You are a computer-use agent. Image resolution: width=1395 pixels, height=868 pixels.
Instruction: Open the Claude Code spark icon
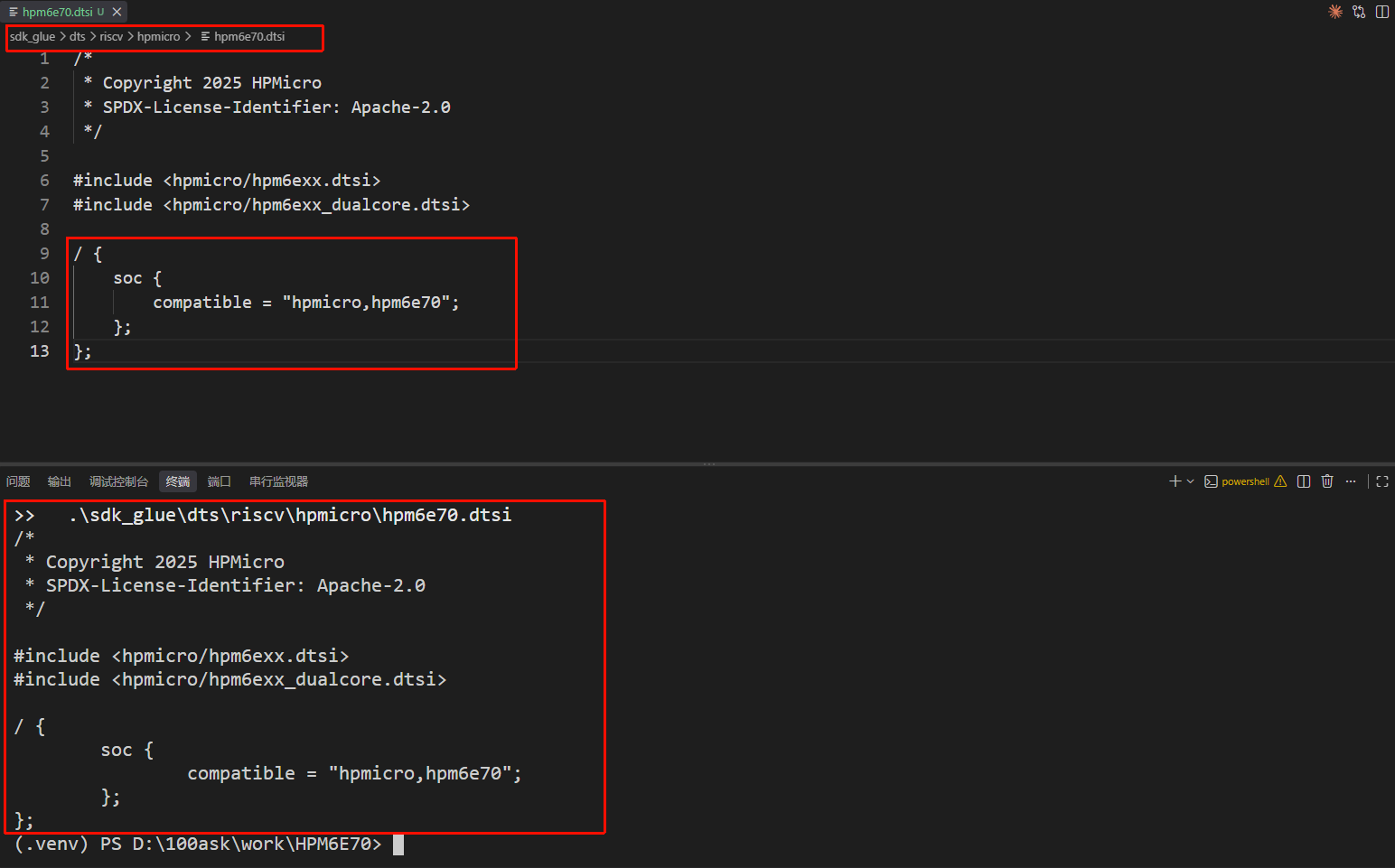pos(1335,12)
